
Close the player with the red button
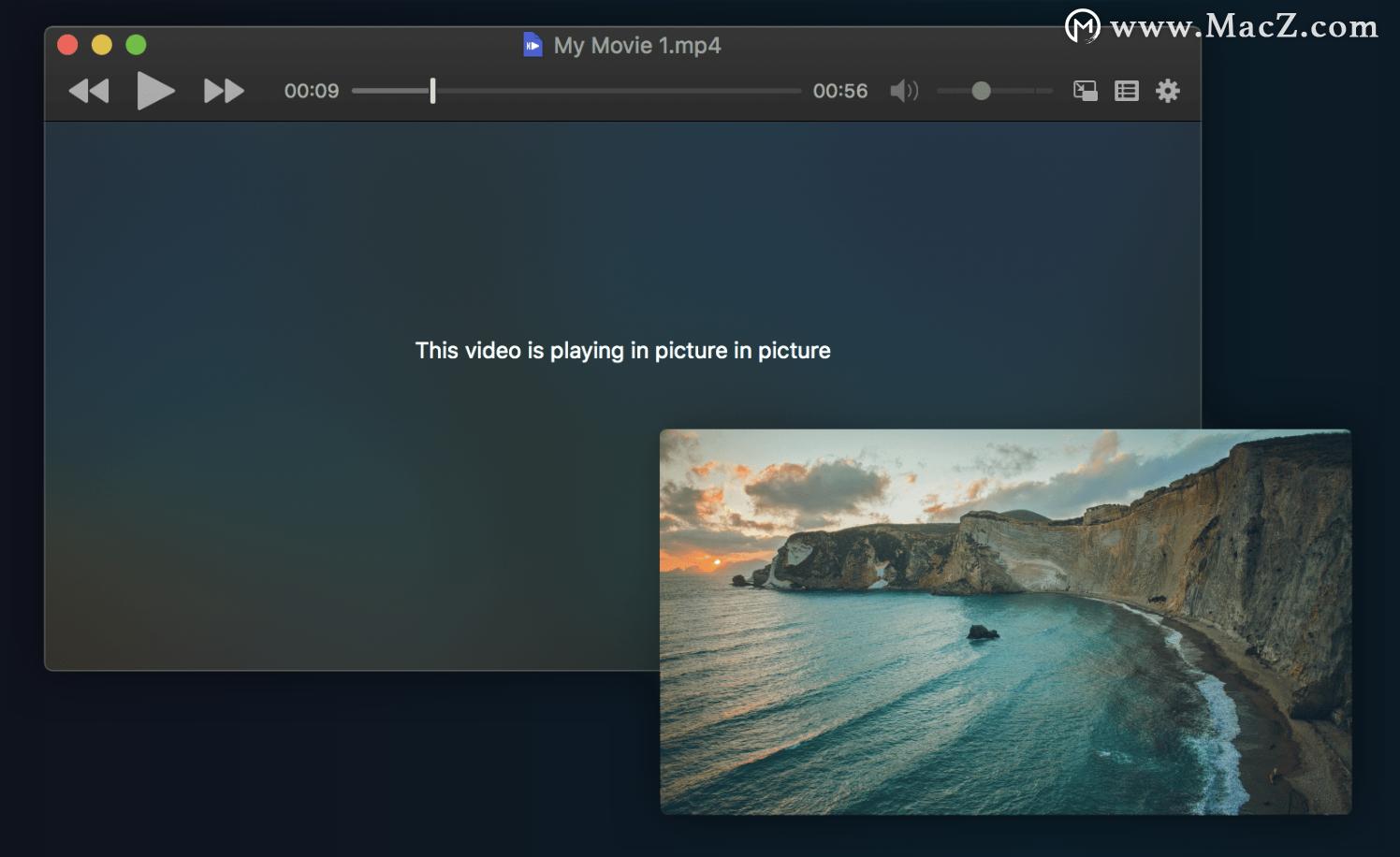(67, 45)
